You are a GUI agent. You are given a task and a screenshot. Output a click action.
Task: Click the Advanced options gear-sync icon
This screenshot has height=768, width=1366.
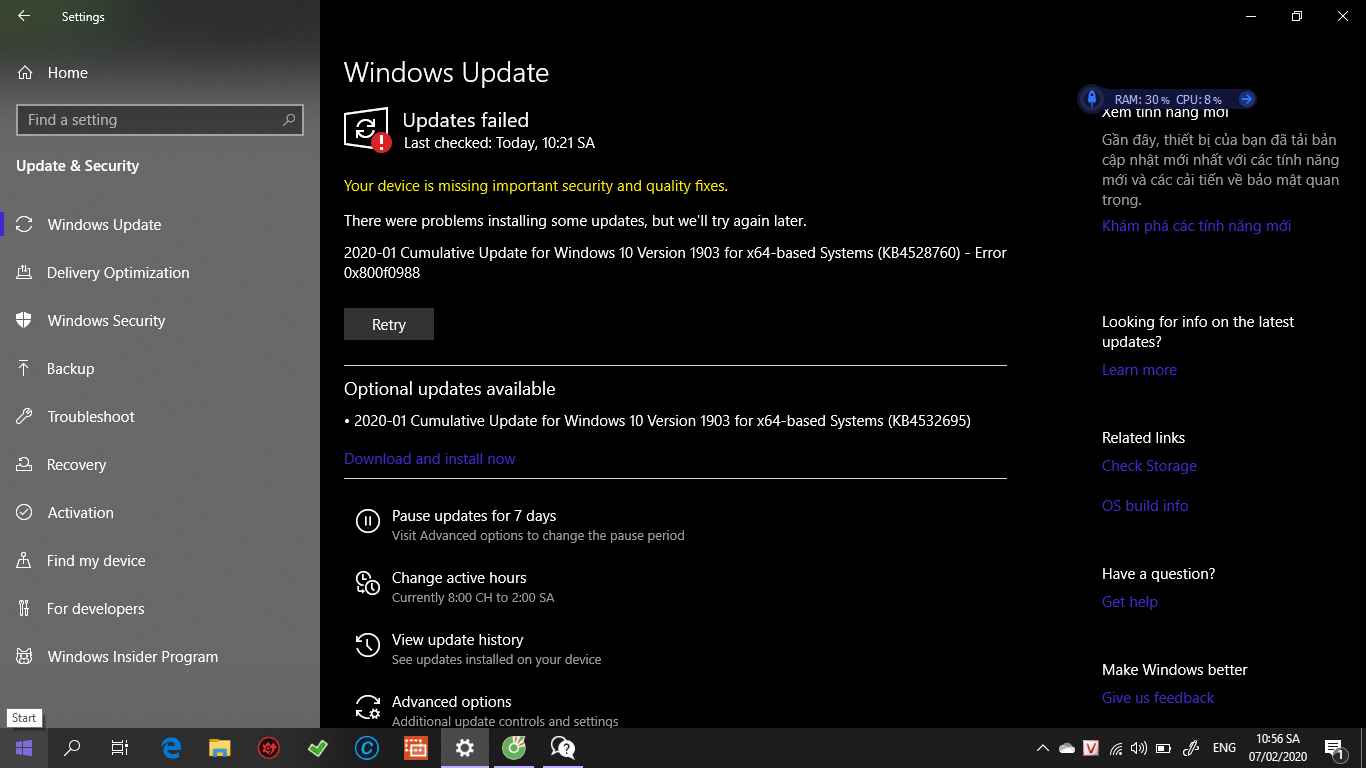pos(368,707)
